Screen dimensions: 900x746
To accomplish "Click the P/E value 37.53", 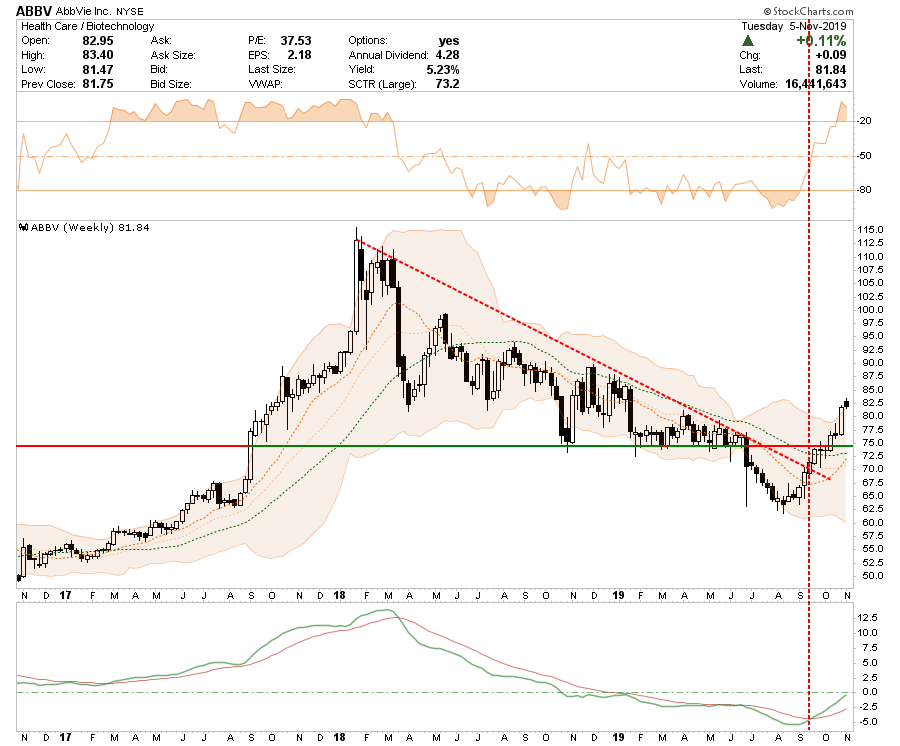I will pos(296,41).
